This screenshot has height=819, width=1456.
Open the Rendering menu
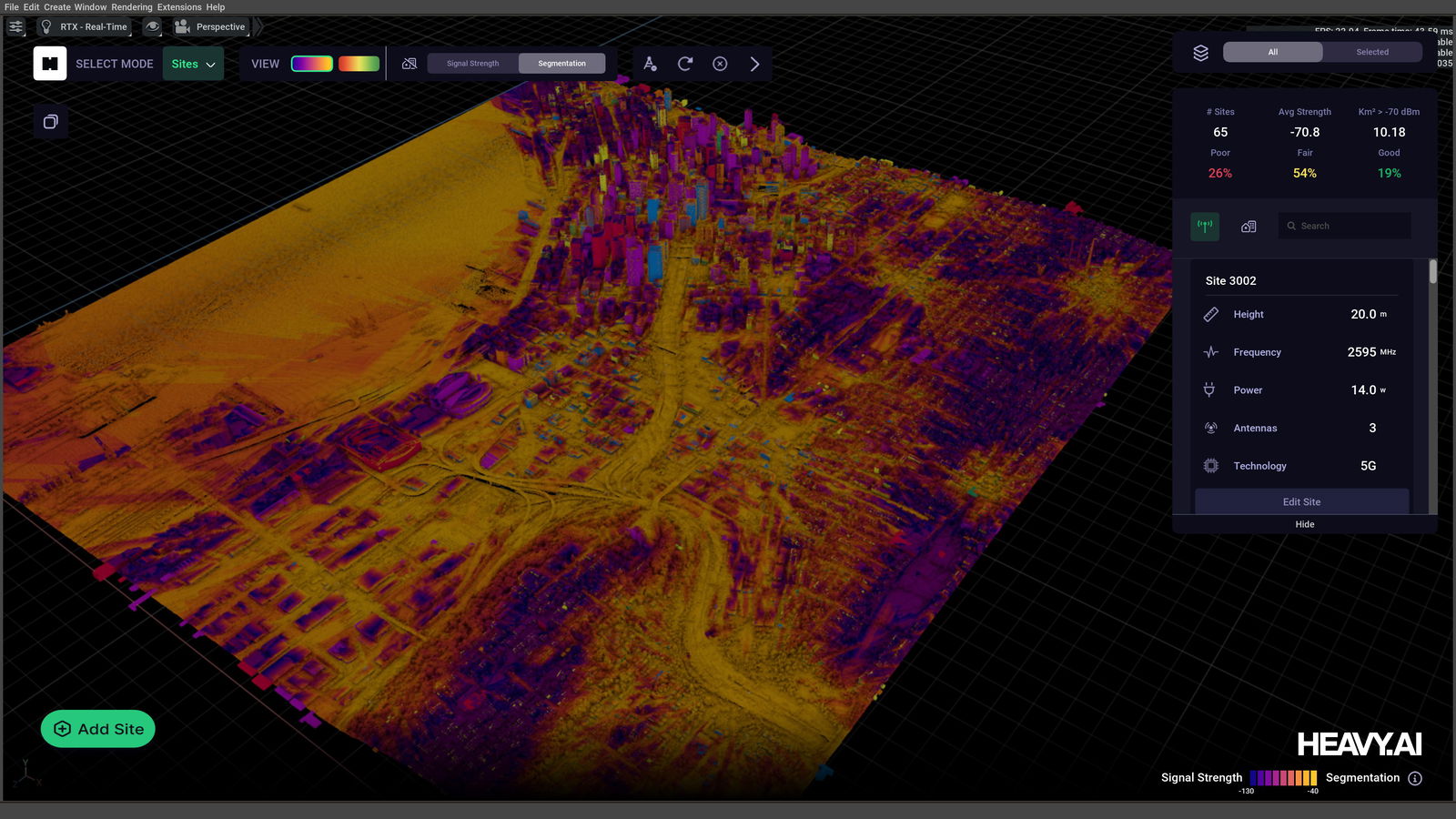point(132,6)
